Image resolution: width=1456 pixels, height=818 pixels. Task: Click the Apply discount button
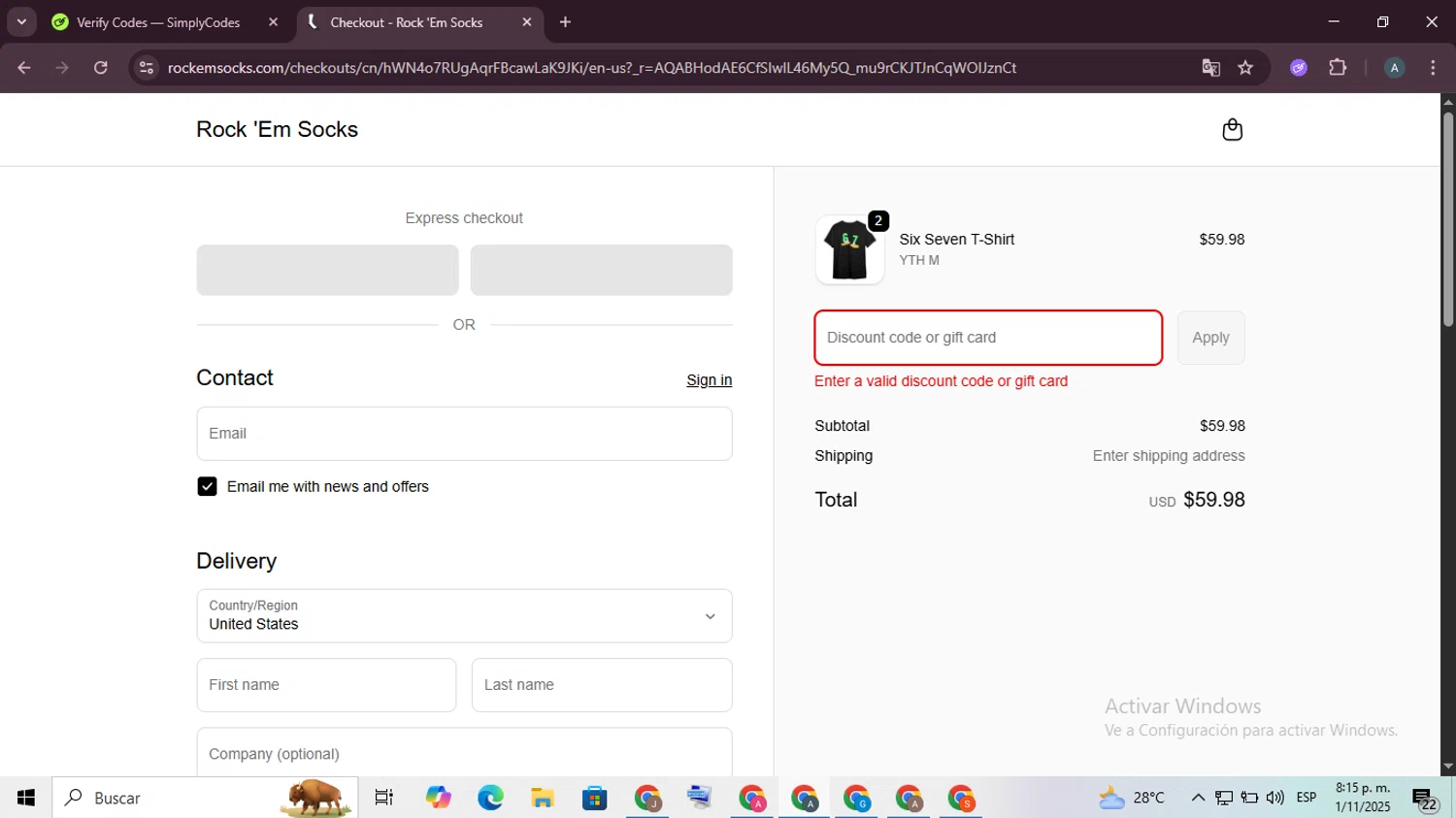(1210, 338)
